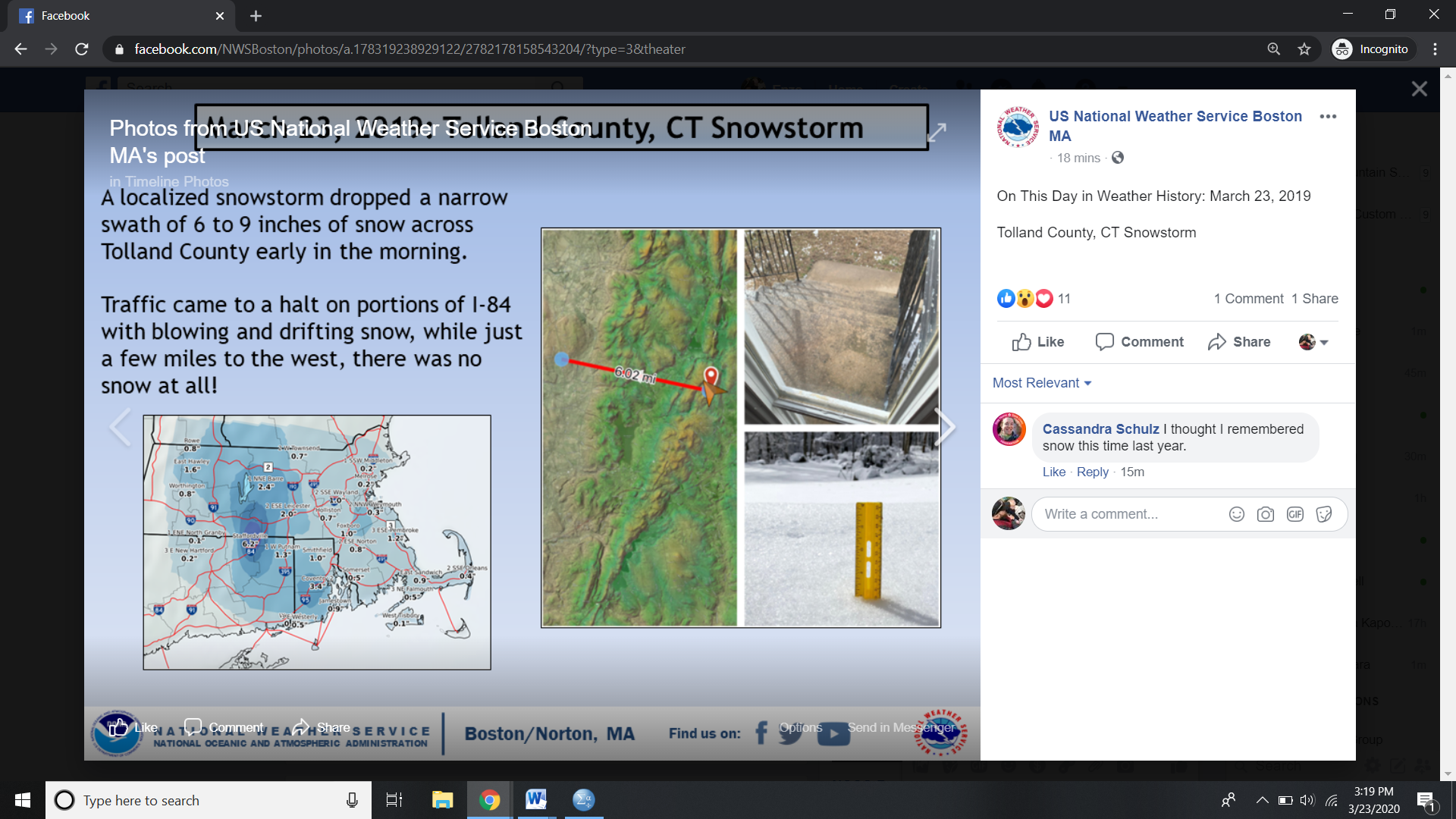This screenshot has width=1456, height=819.
Task: Click the public audience globe icon
Action: 1117,158
